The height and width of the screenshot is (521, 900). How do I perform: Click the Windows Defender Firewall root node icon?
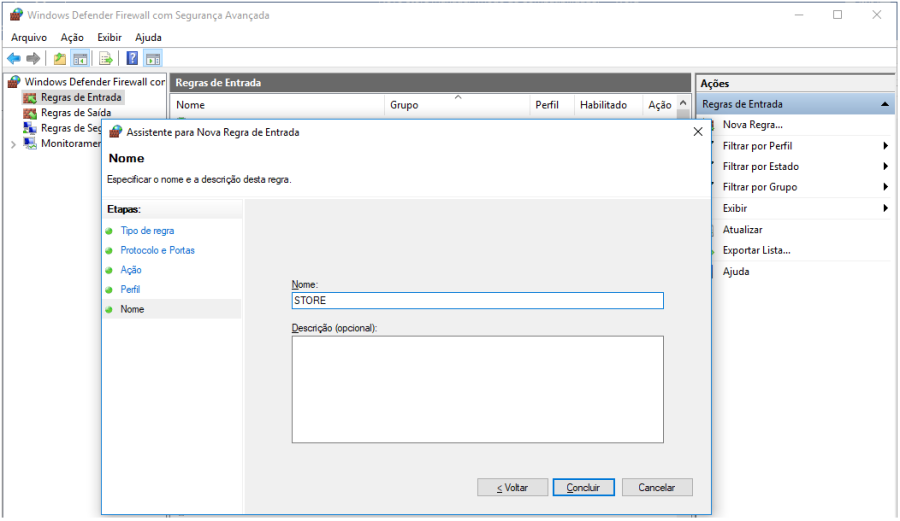click(x=15, y=82)
